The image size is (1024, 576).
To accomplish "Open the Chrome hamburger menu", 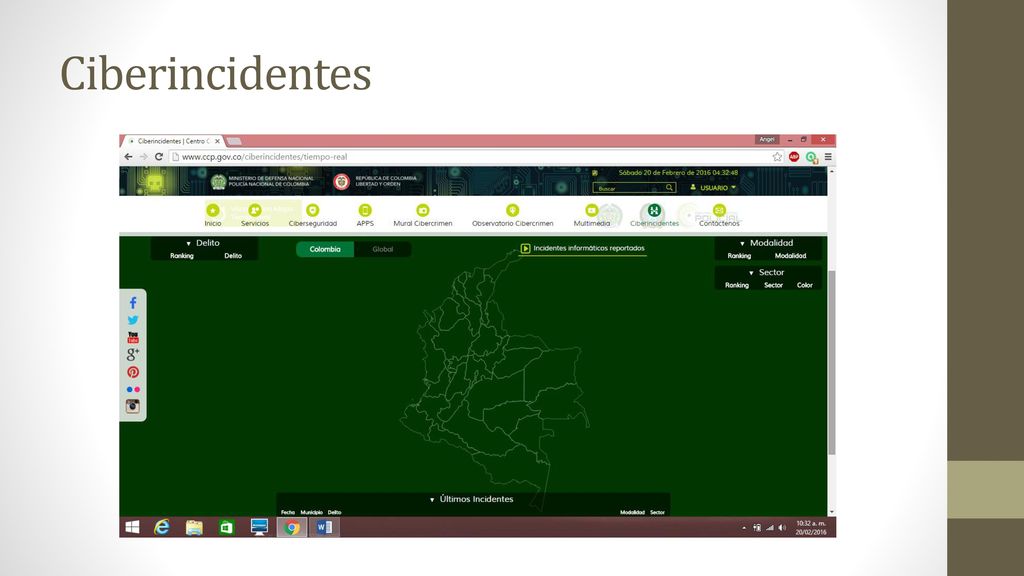I will (828, 157).
